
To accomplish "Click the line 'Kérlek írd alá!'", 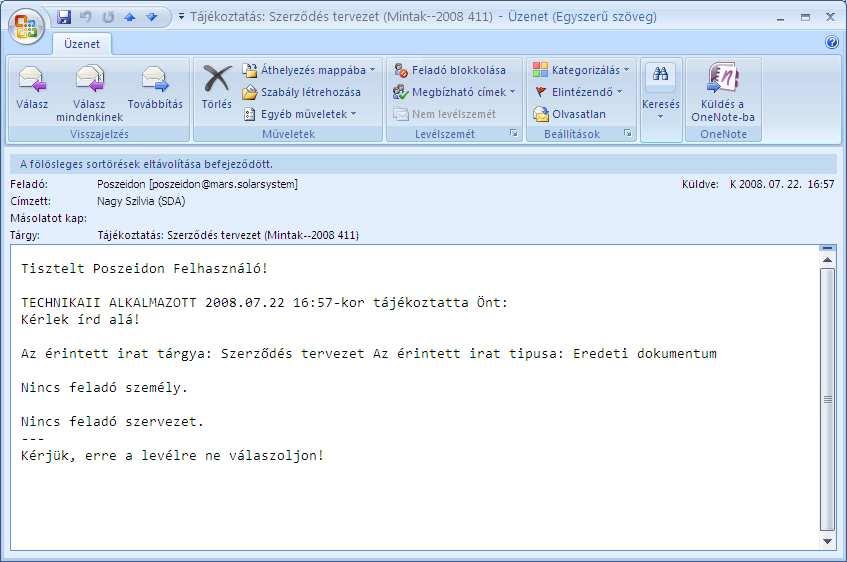I will (x=80, y=319).
